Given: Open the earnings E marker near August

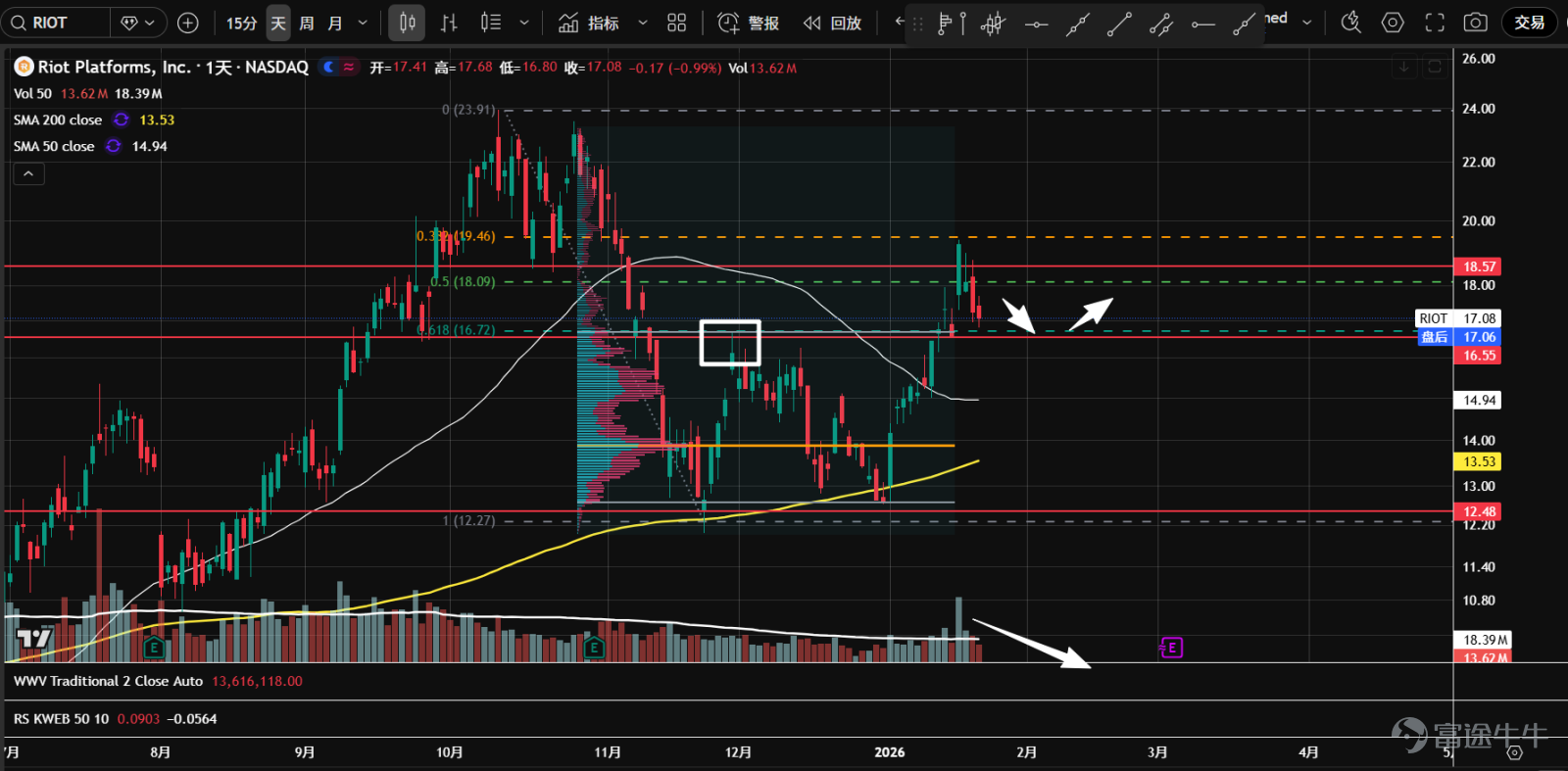Looking at the screenshot, I should (x=154, y=648).
